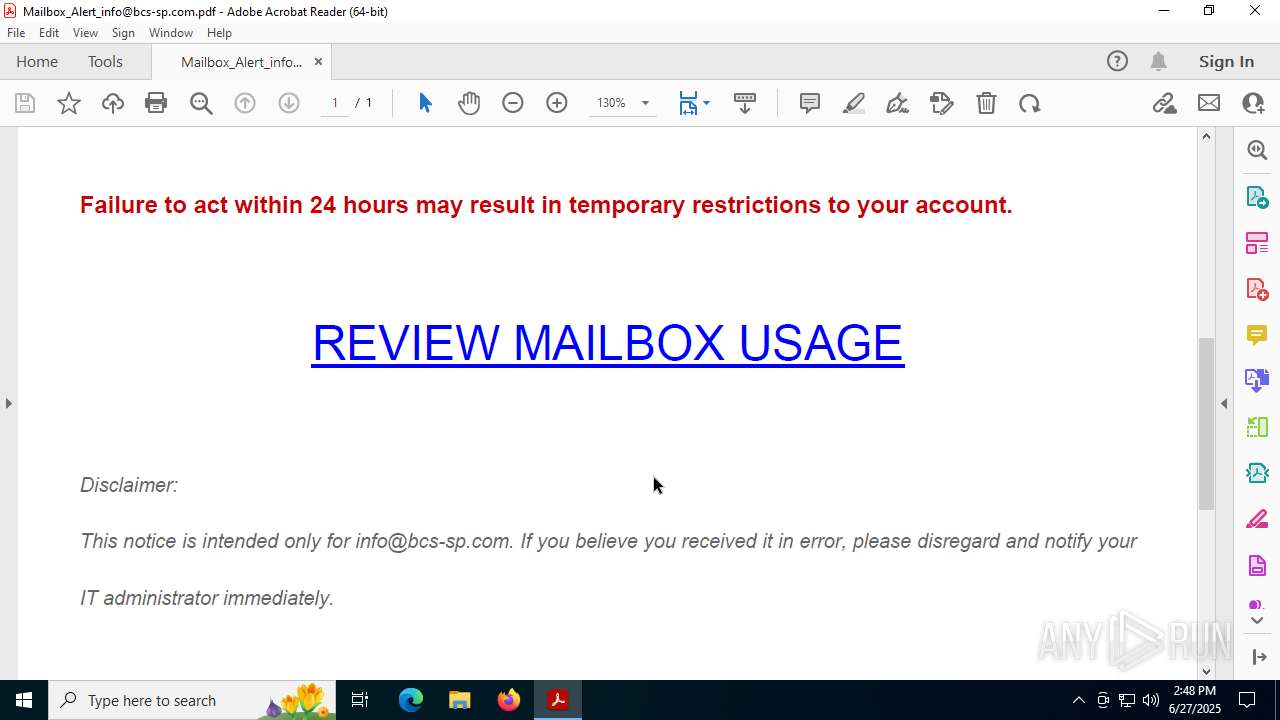Click the taskbar search box
Viewport: 1280px width, 720px height.
click(190, 700)
